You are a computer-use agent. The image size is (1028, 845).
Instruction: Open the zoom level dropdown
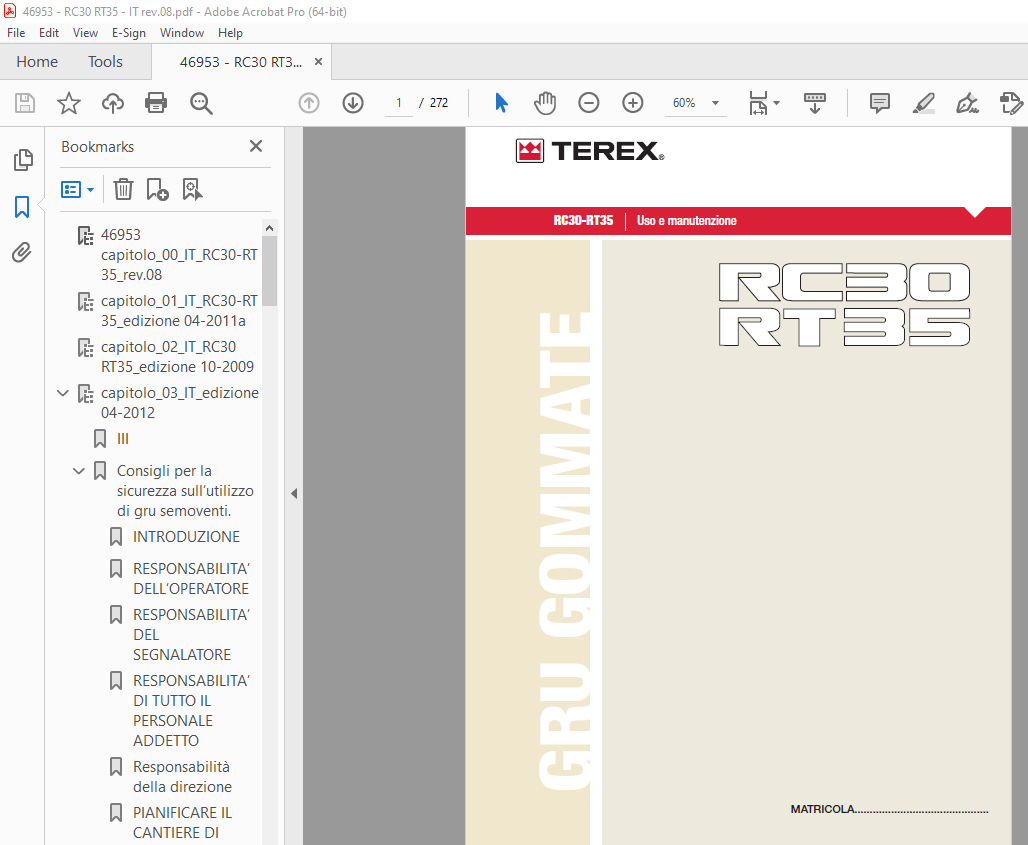[715, 103]
